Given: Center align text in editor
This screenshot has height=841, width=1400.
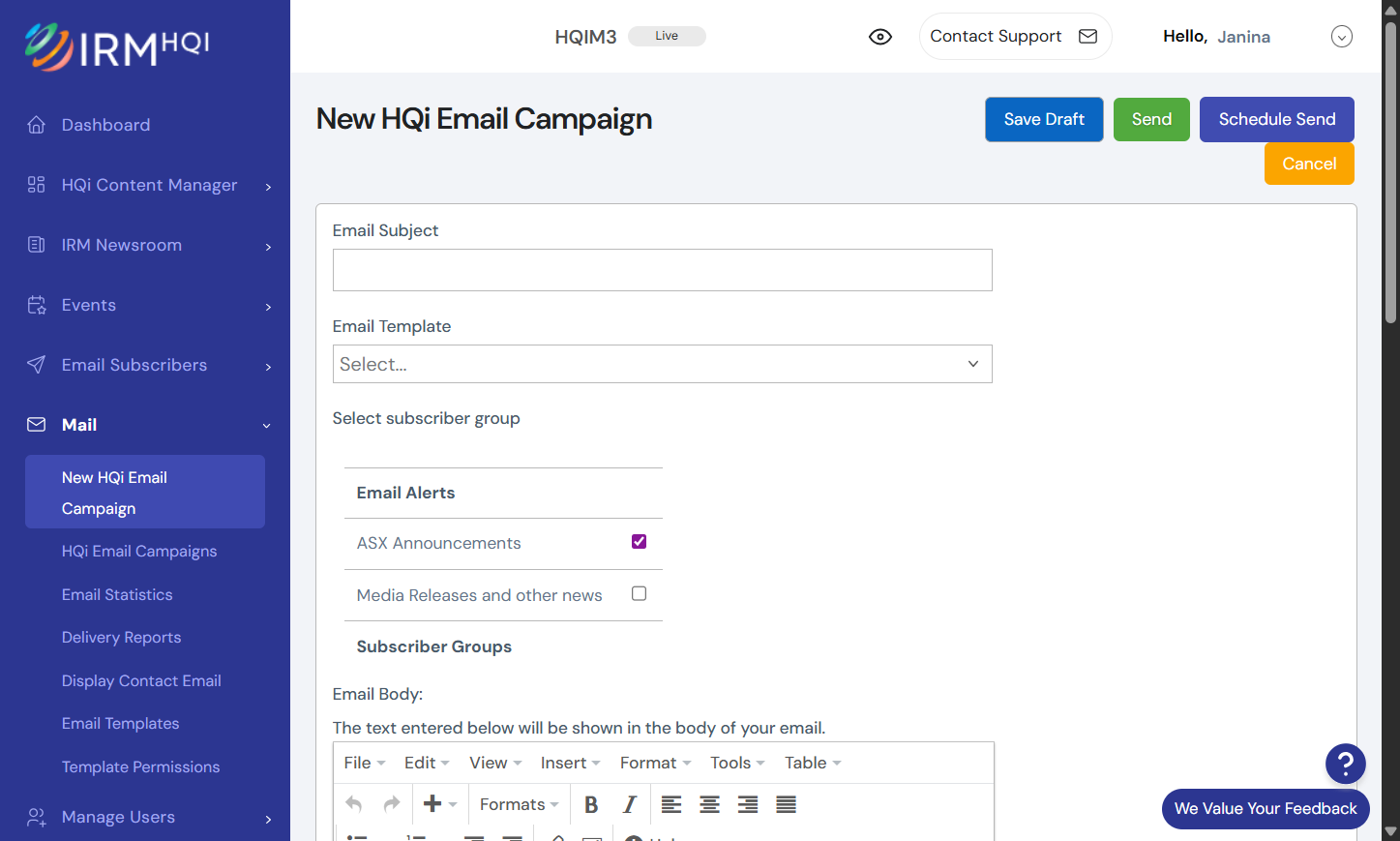Looking at the screenshot, I should pyautogui.click(x=709, y=804).
